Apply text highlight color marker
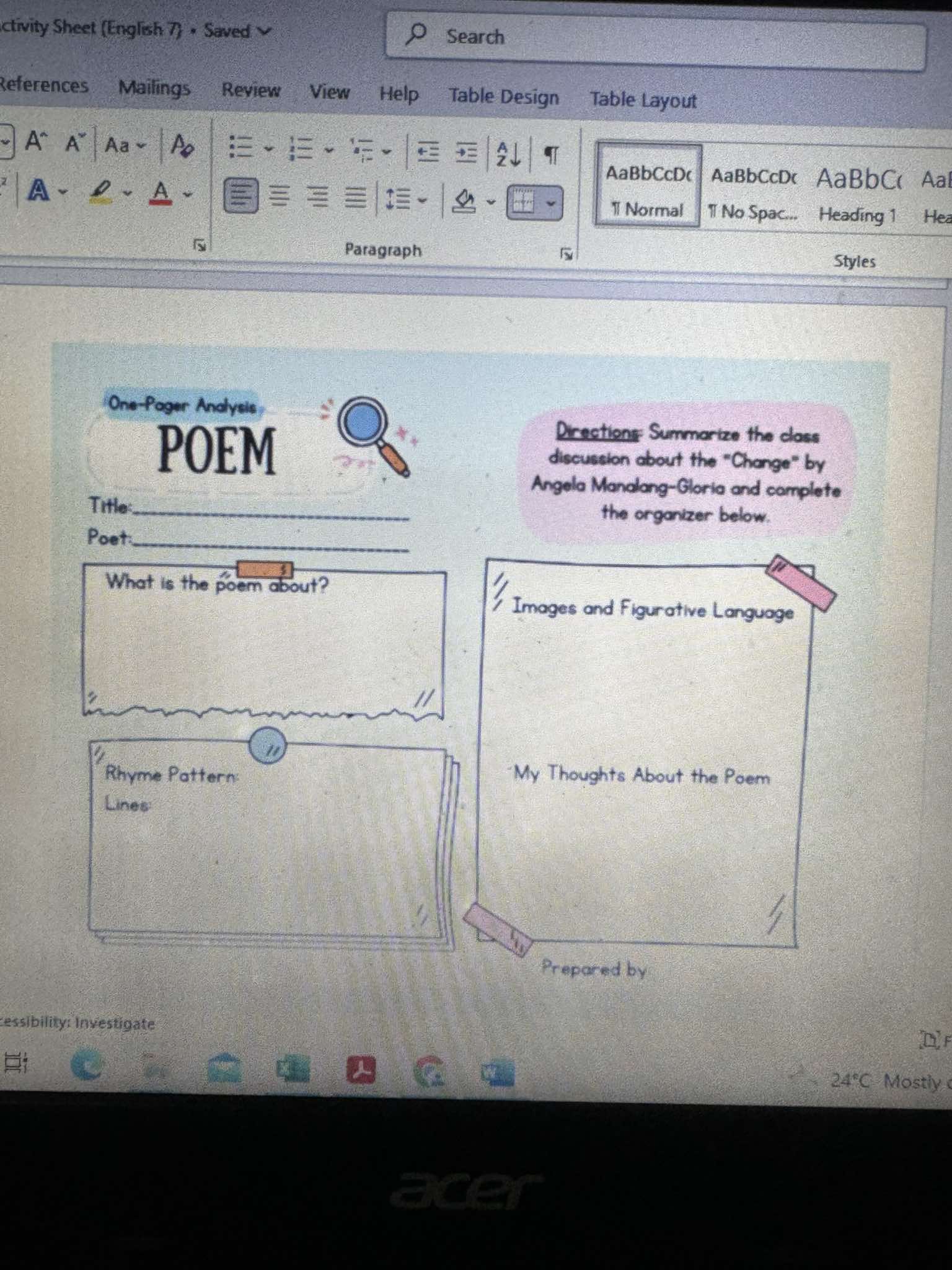 [x=102, y=192]
